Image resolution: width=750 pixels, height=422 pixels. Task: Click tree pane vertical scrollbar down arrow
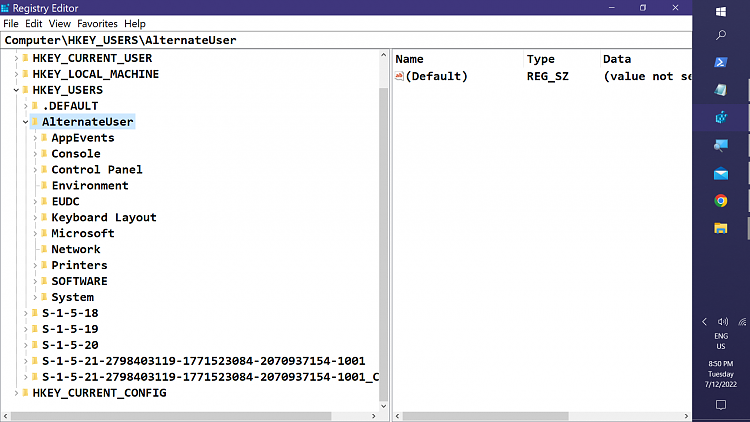(x=384, y=406)
